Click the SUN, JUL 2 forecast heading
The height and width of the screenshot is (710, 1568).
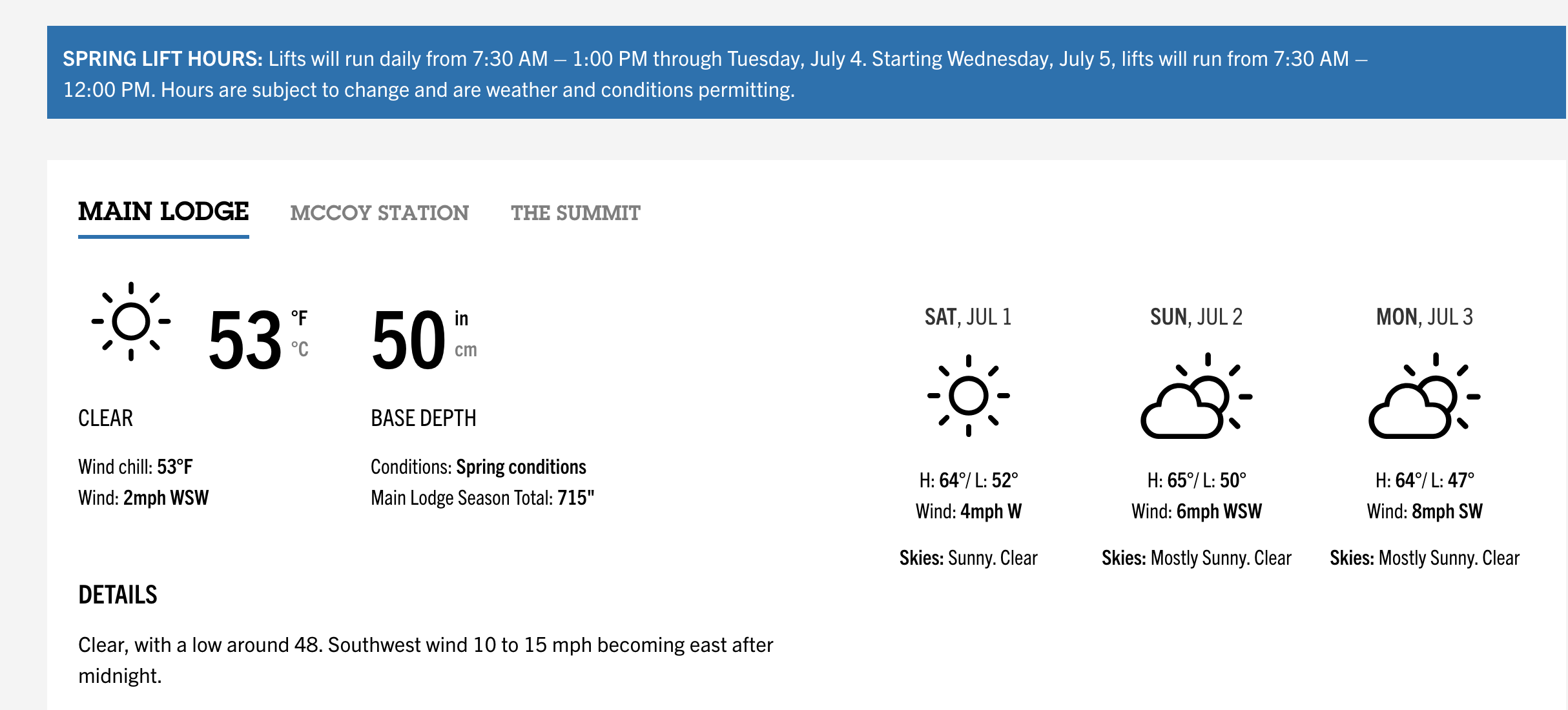pyautogui.click(x=1197, y=317)
